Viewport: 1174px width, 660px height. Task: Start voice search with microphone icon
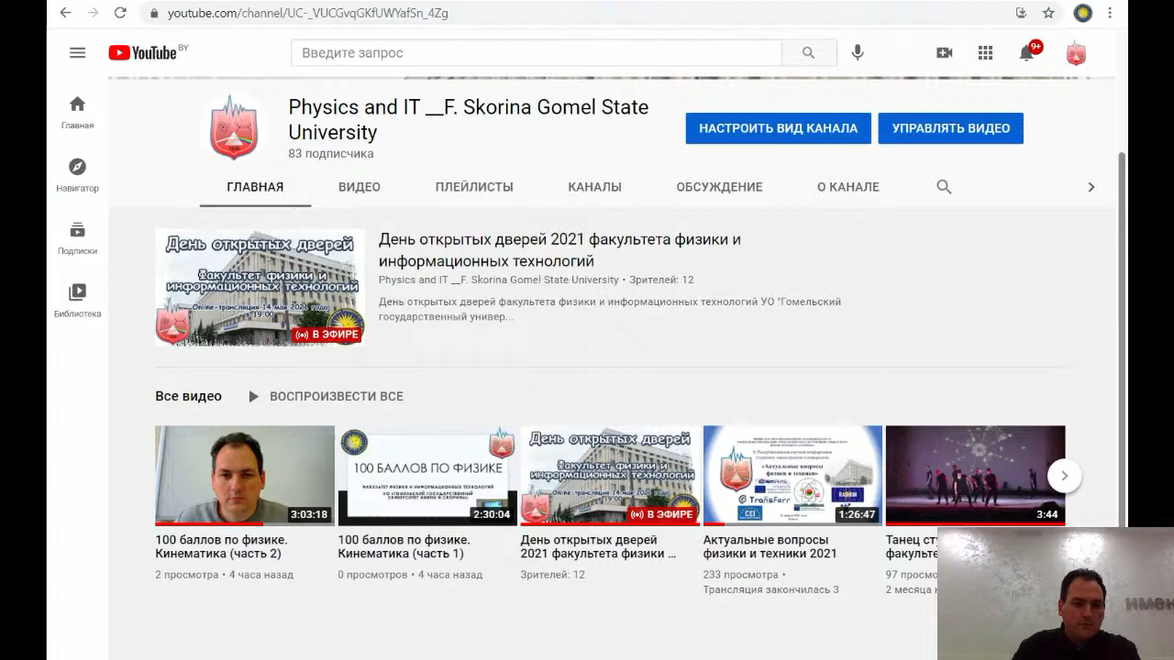(x=858, y=52)
